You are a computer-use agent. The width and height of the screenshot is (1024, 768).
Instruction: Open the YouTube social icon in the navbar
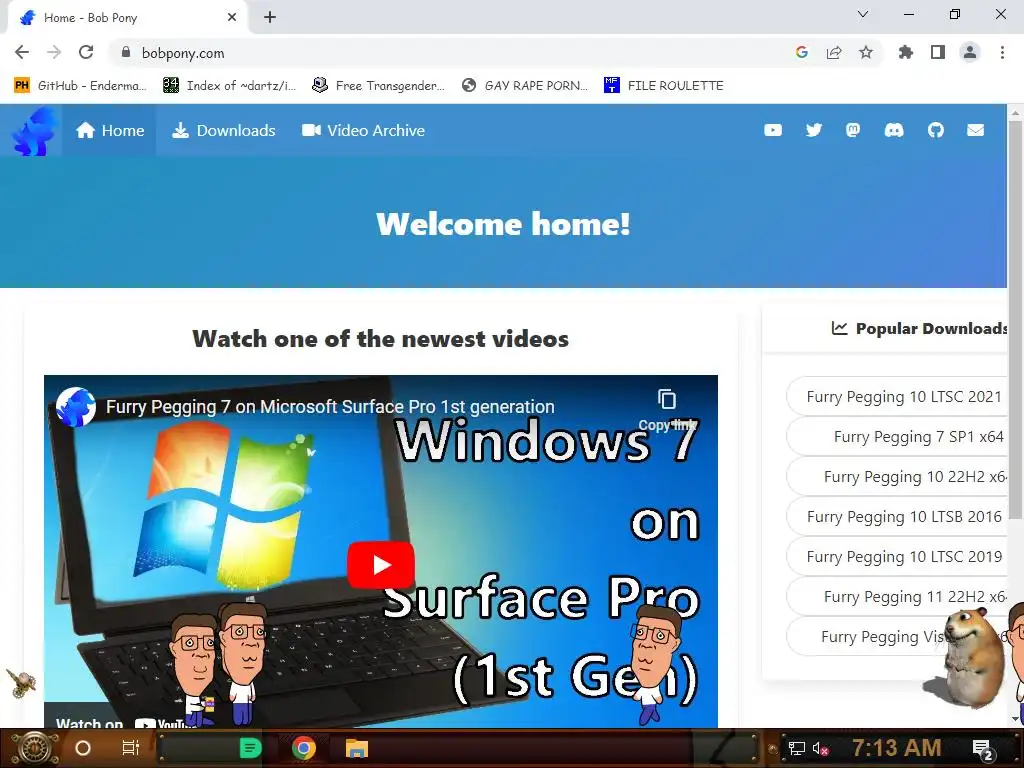click(x=773, y=131)
